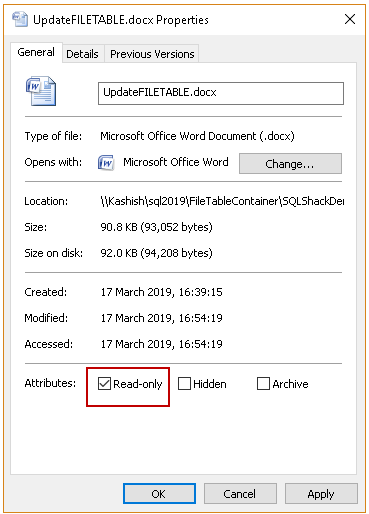Click the Opens with: label
The width and height of the screenshot is (369, 514).
(53, 163)
